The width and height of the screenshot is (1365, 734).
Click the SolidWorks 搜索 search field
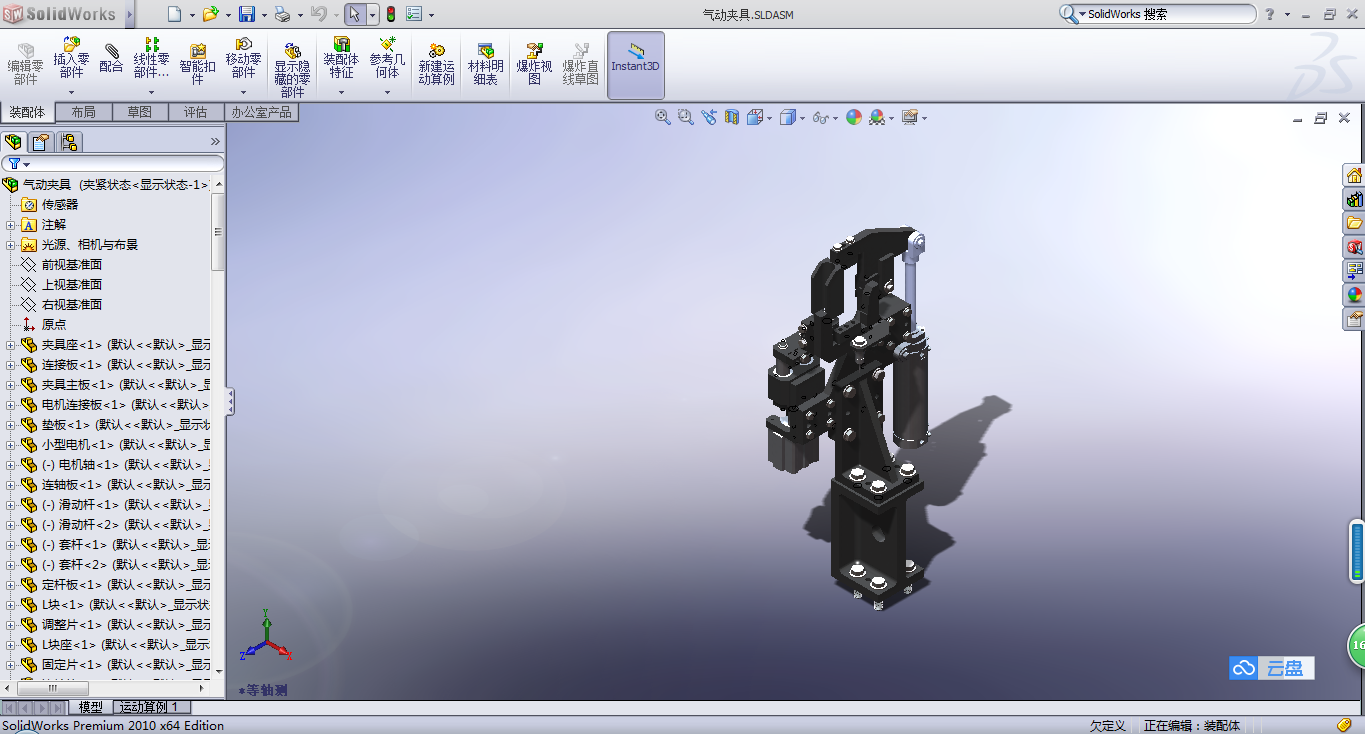[1169, 14]
